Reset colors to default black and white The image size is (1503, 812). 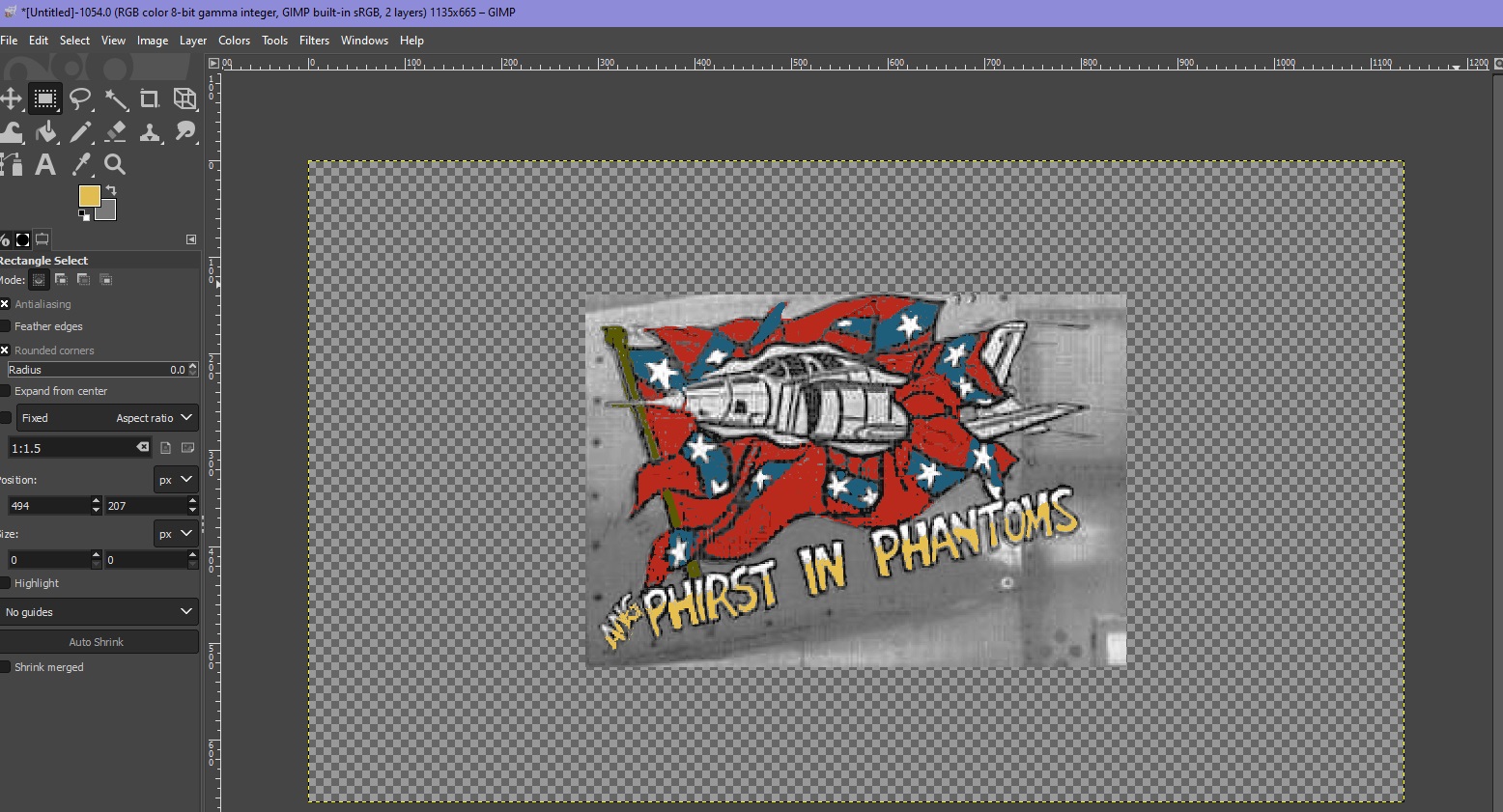84,215
